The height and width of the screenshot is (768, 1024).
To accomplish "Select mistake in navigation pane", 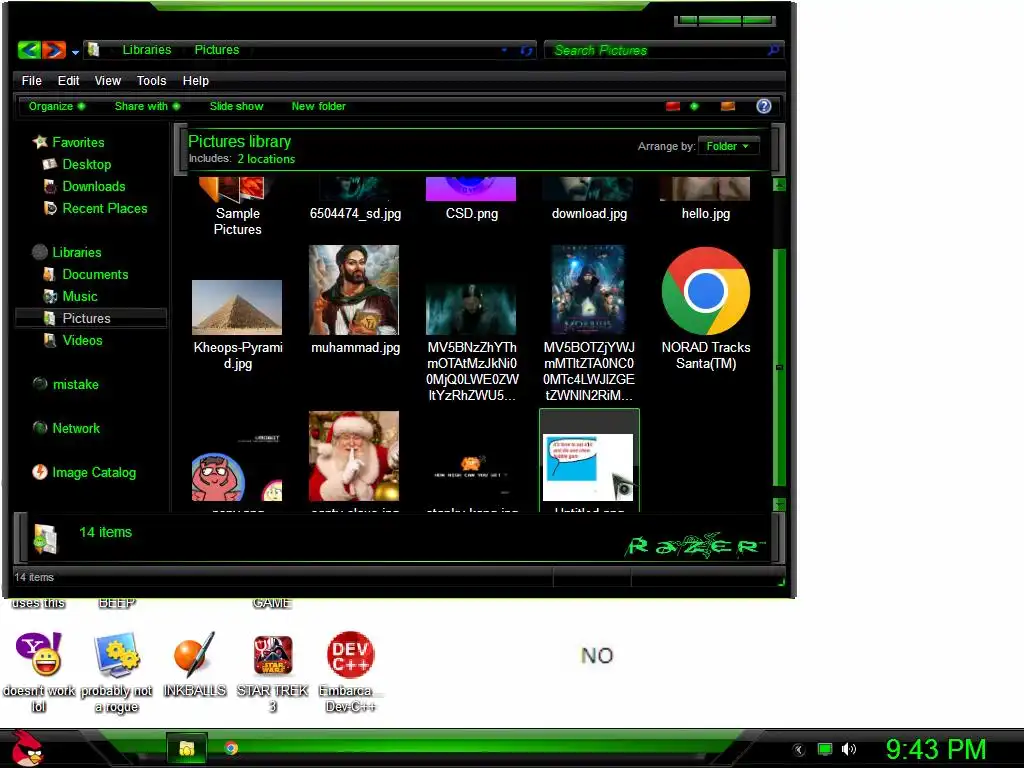I will coord(75,385).
